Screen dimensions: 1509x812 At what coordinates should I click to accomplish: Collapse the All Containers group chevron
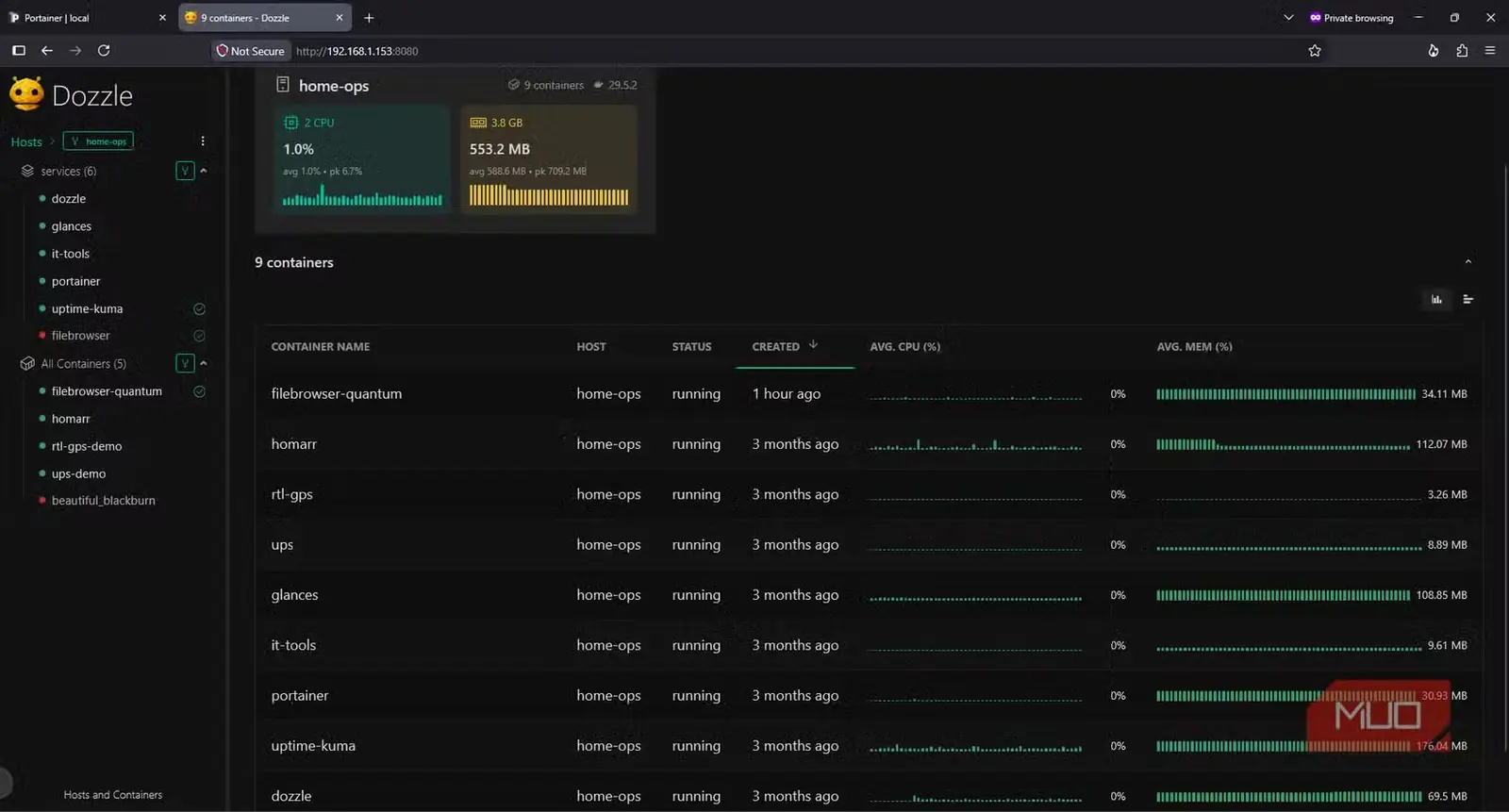pyautogui.click(x=204, y=363)
